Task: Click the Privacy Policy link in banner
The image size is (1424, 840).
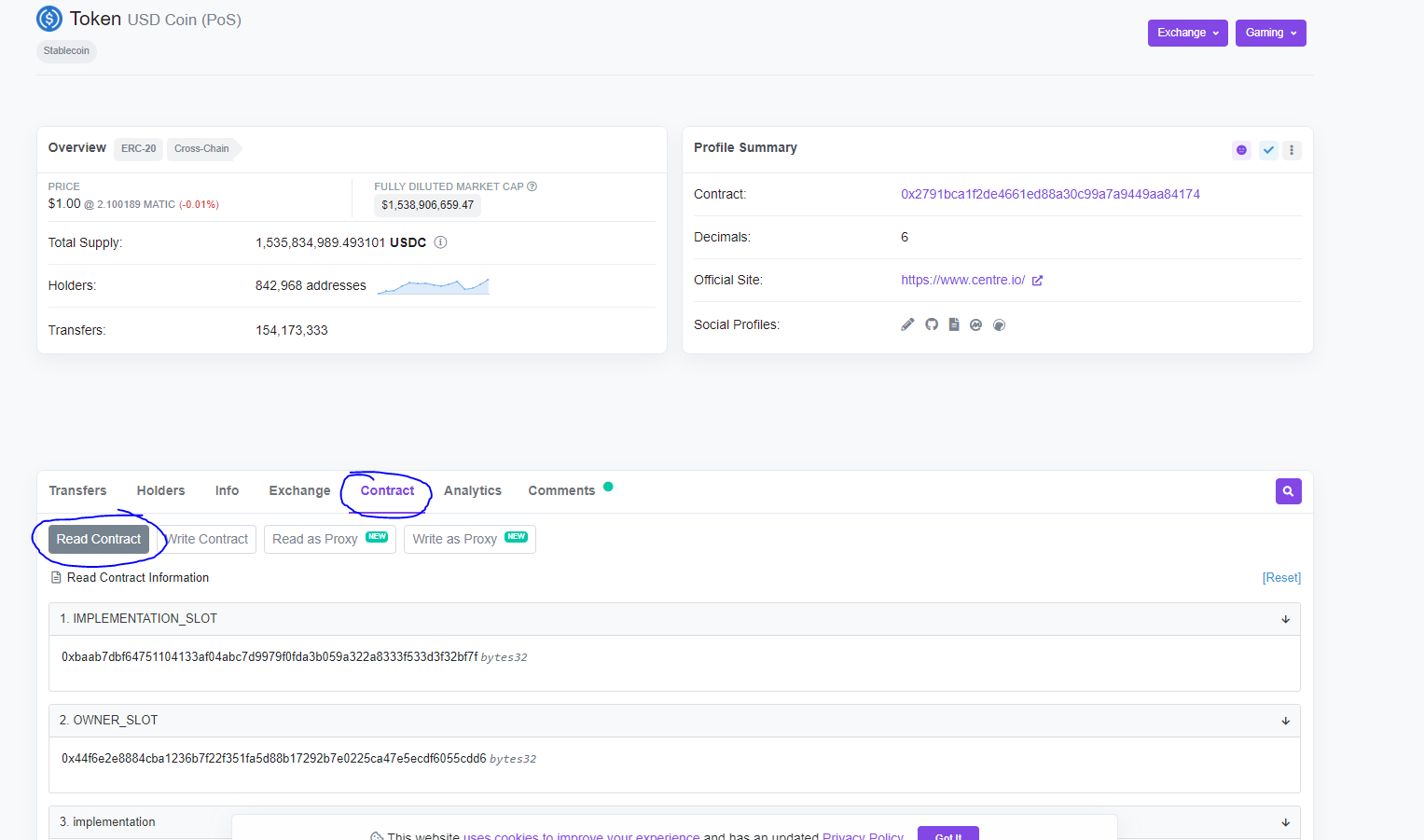Action: (863, 835)
